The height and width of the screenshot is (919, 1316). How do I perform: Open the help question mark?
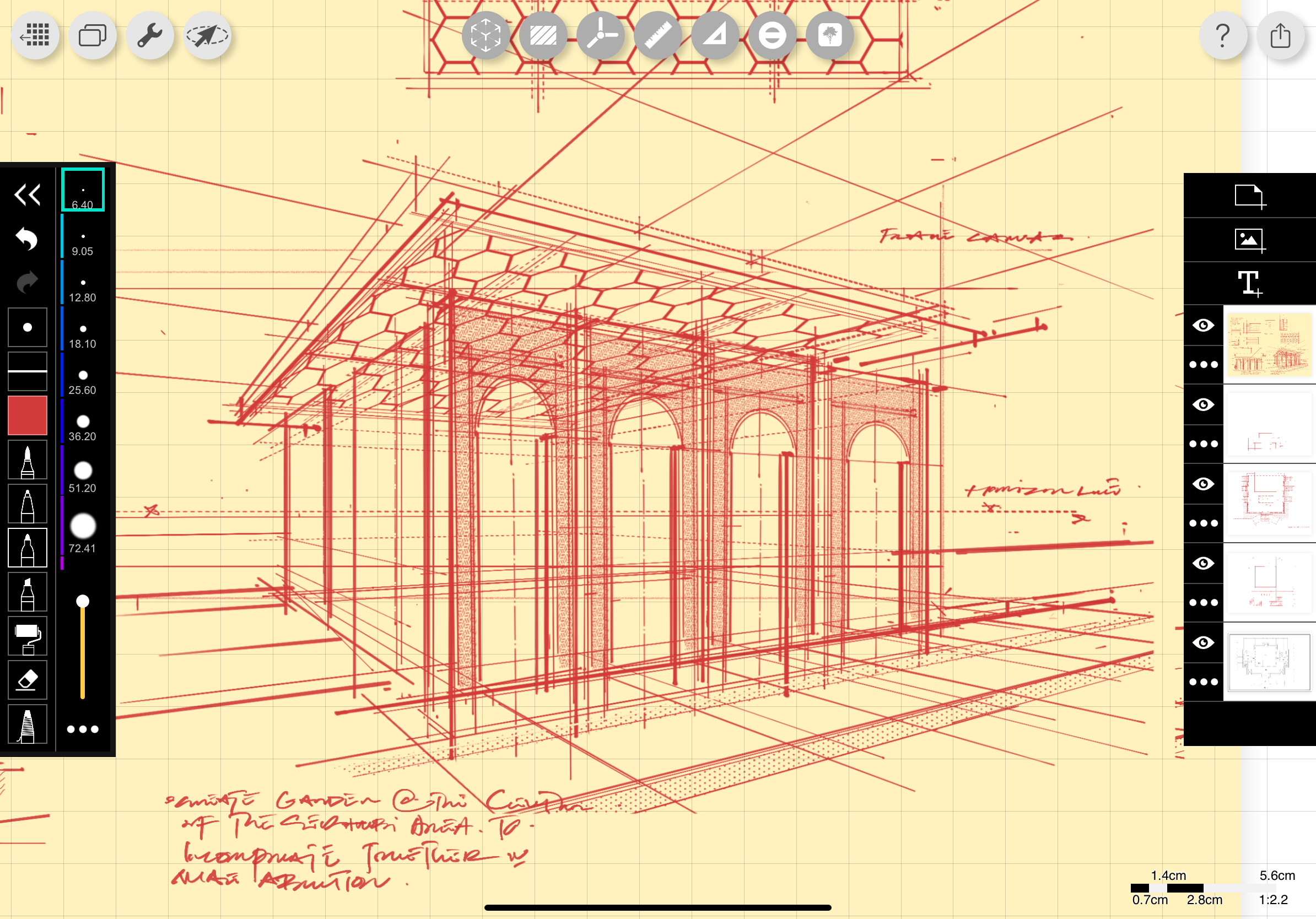tap(1223, 35)
